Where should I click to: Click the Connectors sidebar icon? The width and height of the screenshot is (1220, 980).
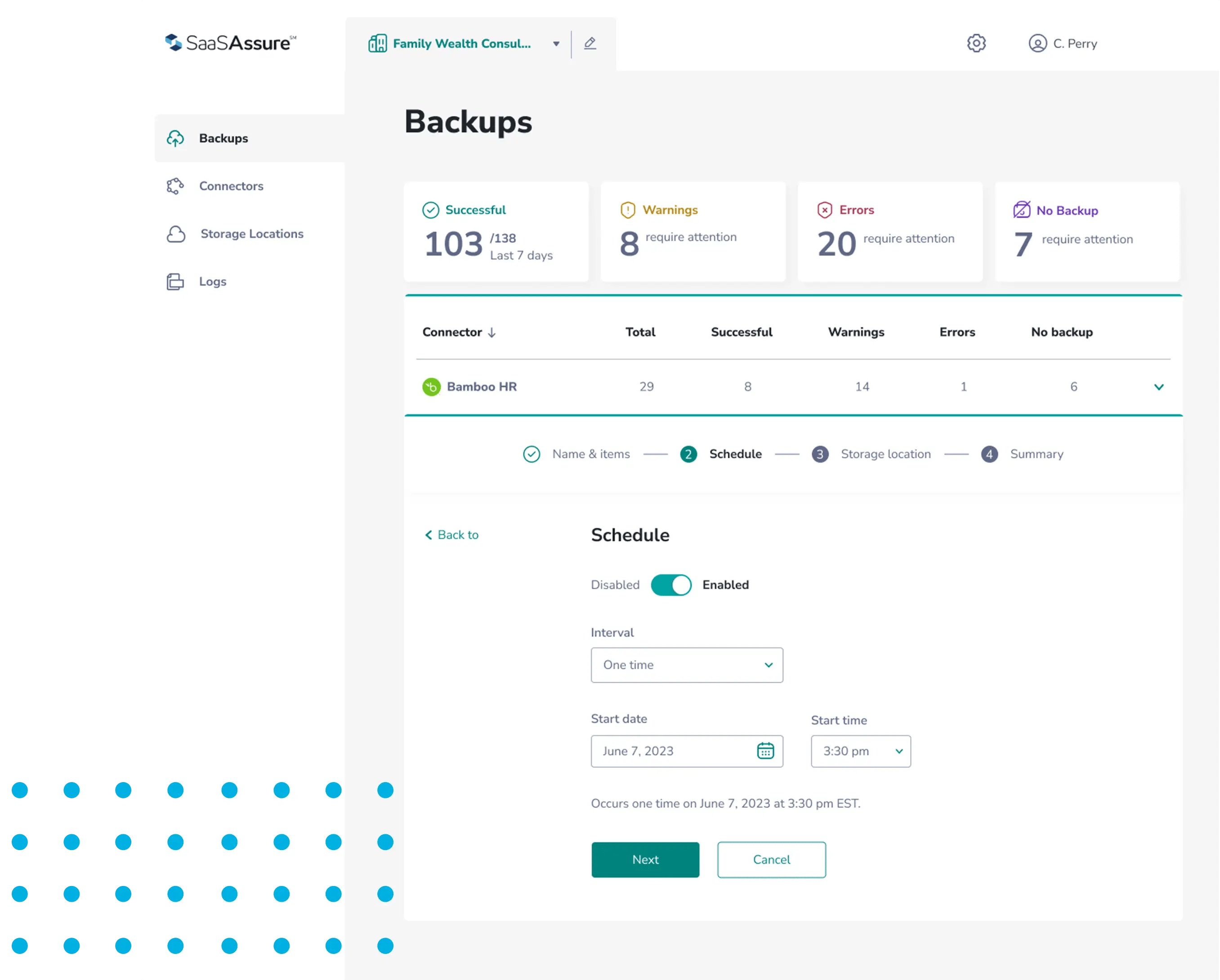point(175,186)
